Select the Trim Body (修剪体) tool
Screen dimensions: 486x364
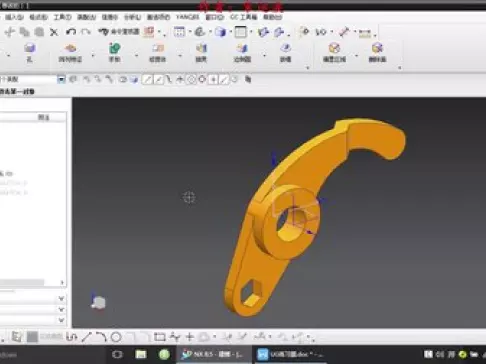(x=157, y=53)
